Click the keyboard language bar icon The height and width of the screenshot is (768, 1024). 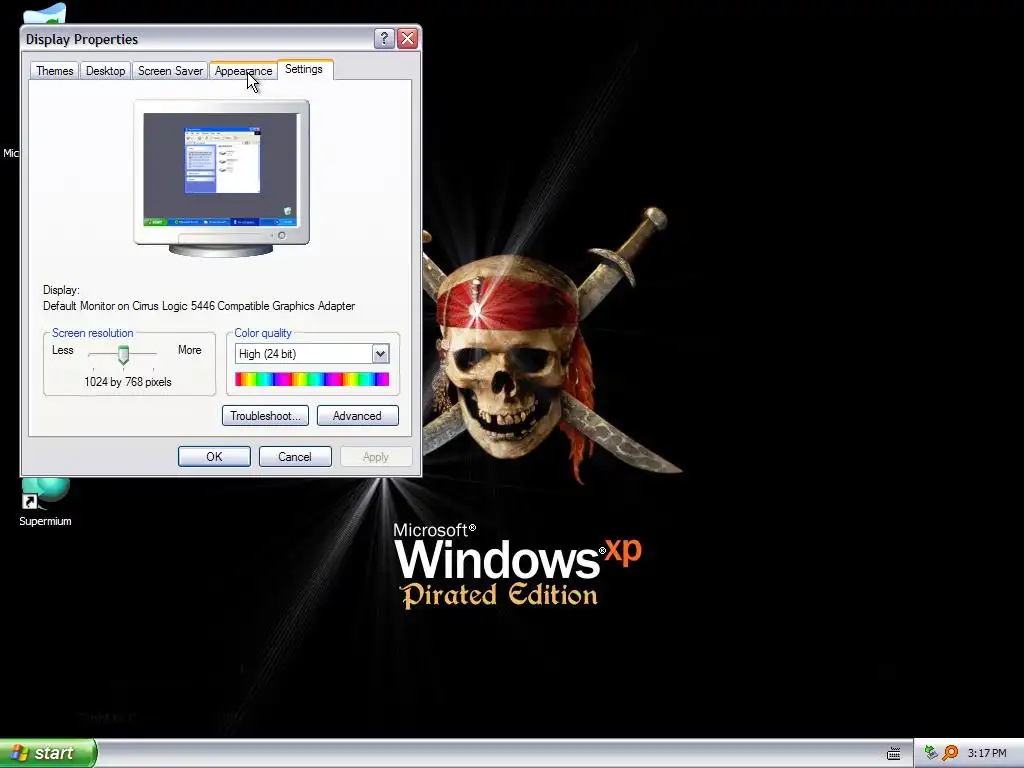point(893,754)
